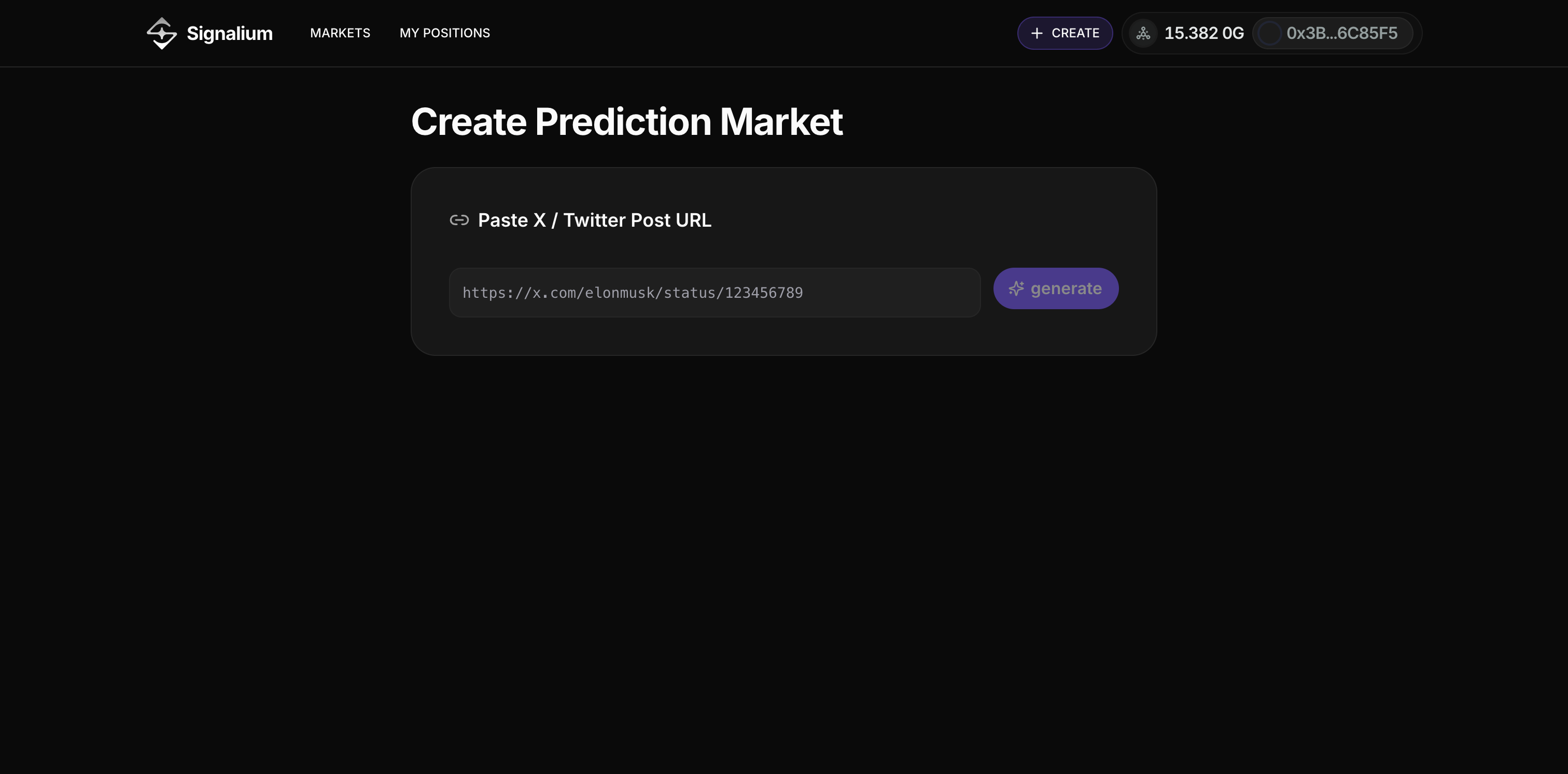Image resolution: width=1568 pixels, height=774 pixels.
Task: Click the '0G' currency unit in balance
Action: pyautogui.click(x=1233, y=34)
